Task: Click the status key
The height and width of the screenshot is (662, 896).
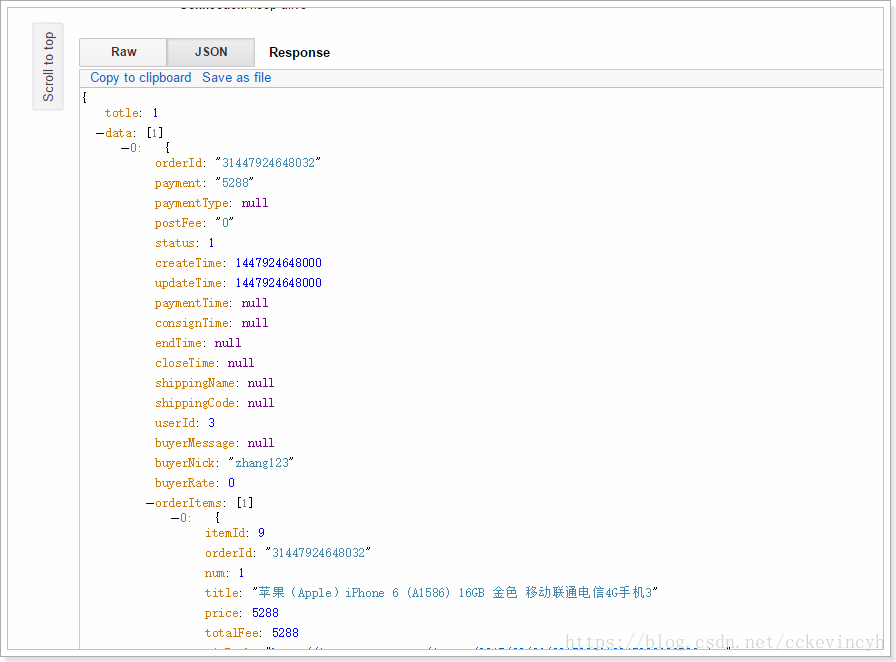Action: click(x=174, y=243)
